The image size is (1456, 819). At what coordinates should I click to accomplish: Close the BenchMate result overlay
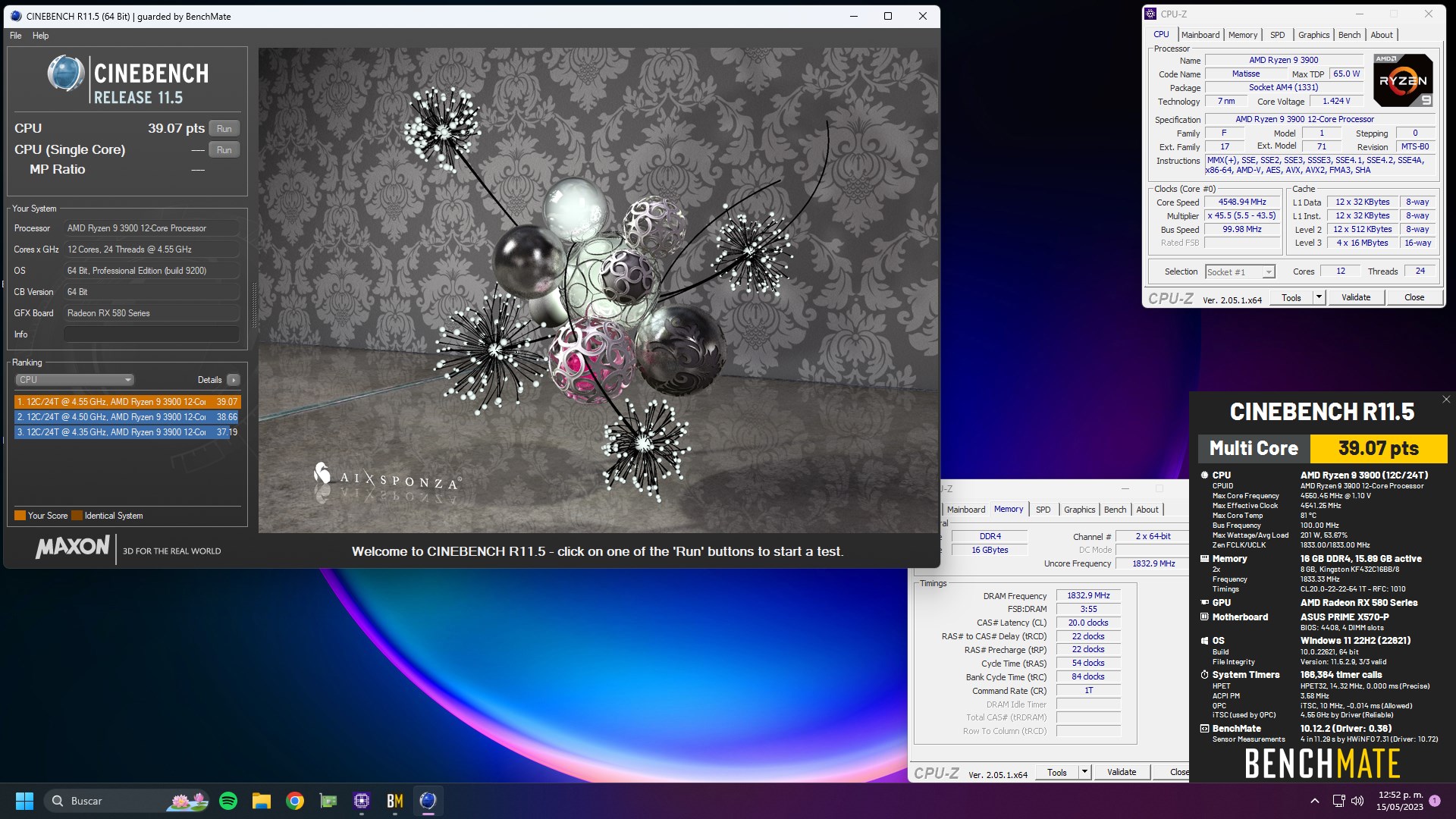pos(1445,400)
